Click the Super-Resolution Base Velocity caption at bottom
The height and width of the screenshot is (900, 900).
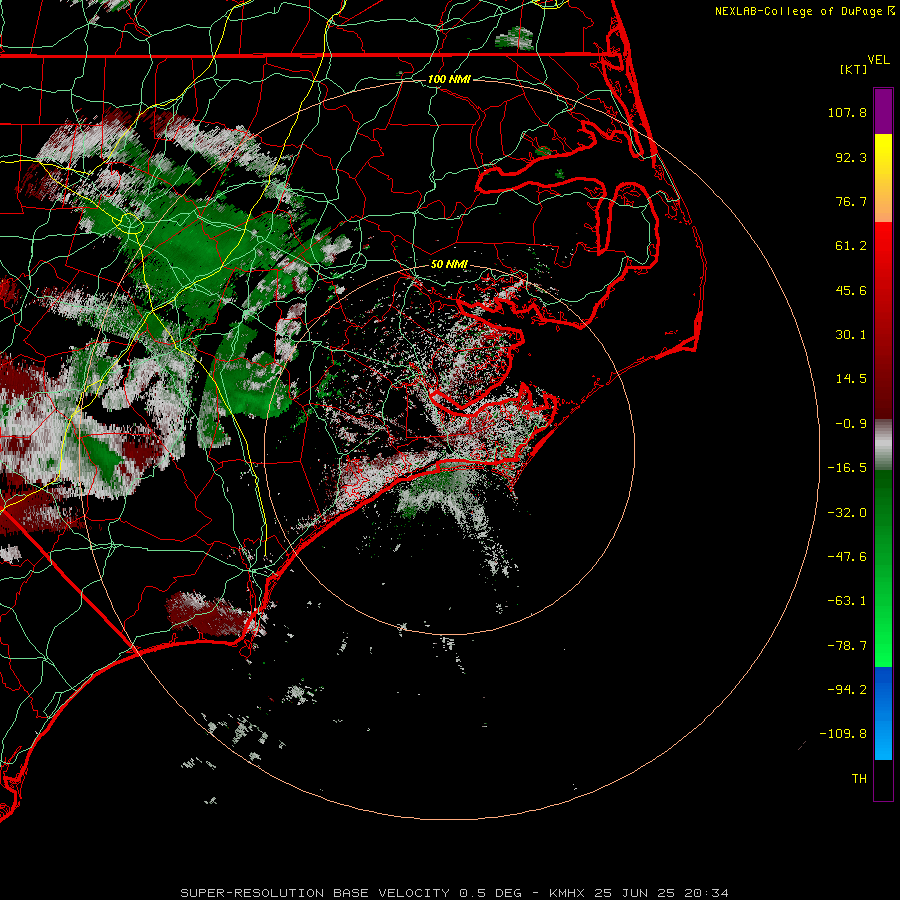click(454, 893)
